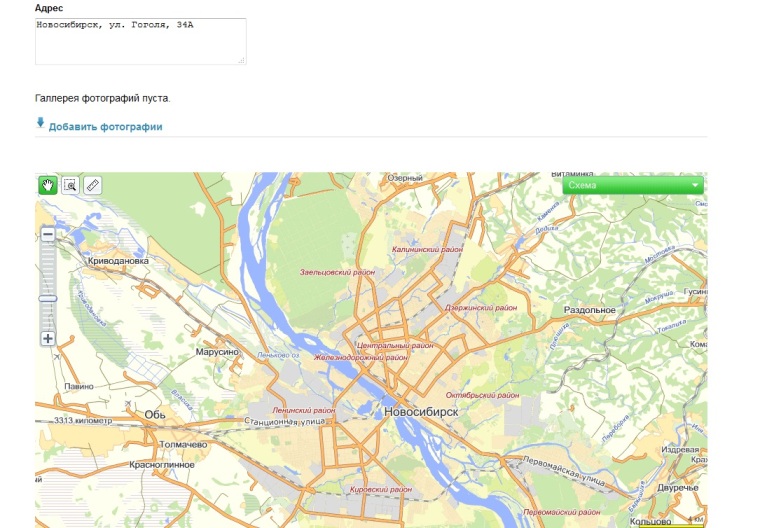Focus the Адрес text area
The width and height of the screenshot is (767, 528).
point(141,41)
